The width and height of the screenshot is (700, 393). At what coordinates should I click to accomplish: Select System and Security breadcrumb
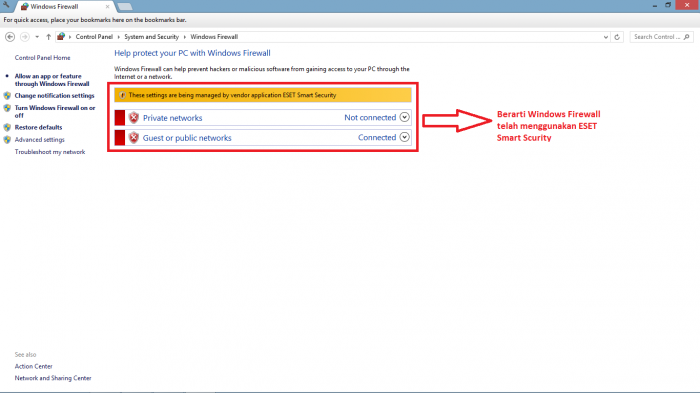151,37
